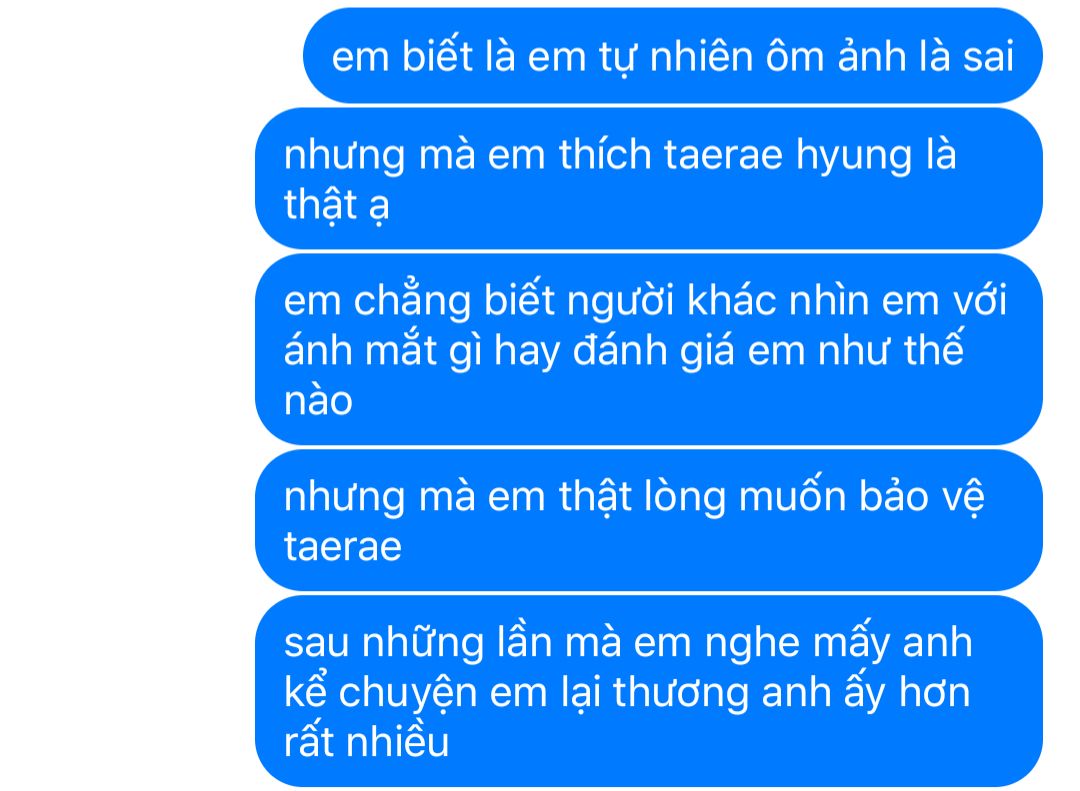Click the message starting "sau những lần mà em nghe"

[649, 691]
